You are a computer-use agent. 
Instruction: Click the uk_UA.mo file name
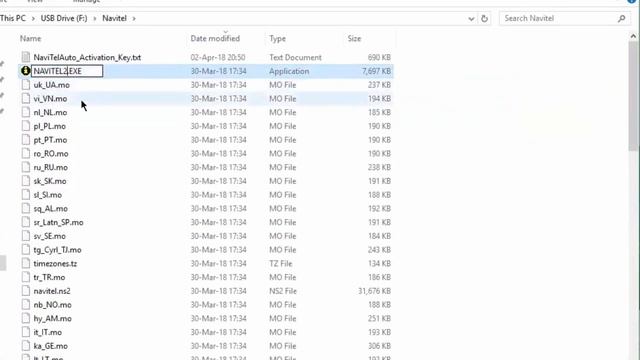(51, 85)
